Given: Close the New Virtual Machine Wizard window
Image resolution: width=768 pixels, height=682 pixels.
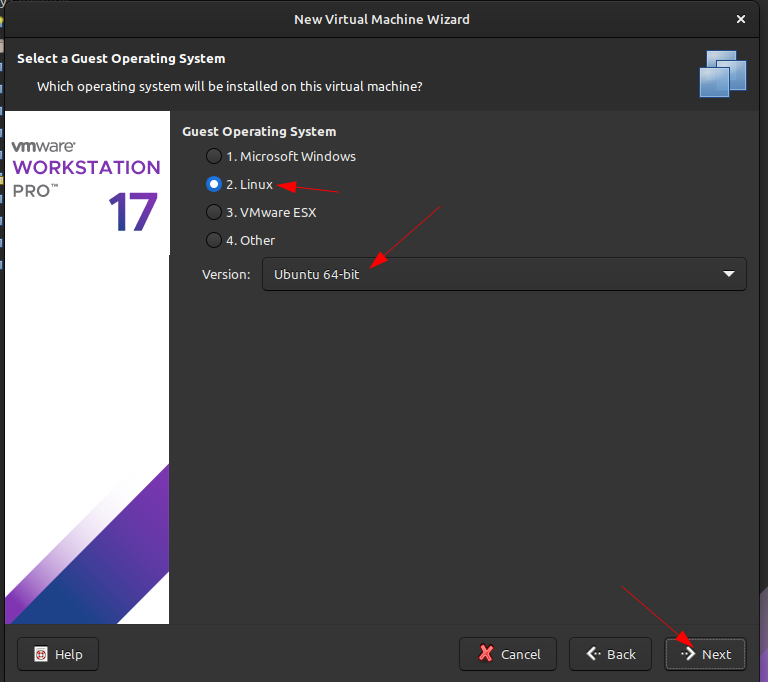Looking at the screenshot, I should tap(741, 19).
